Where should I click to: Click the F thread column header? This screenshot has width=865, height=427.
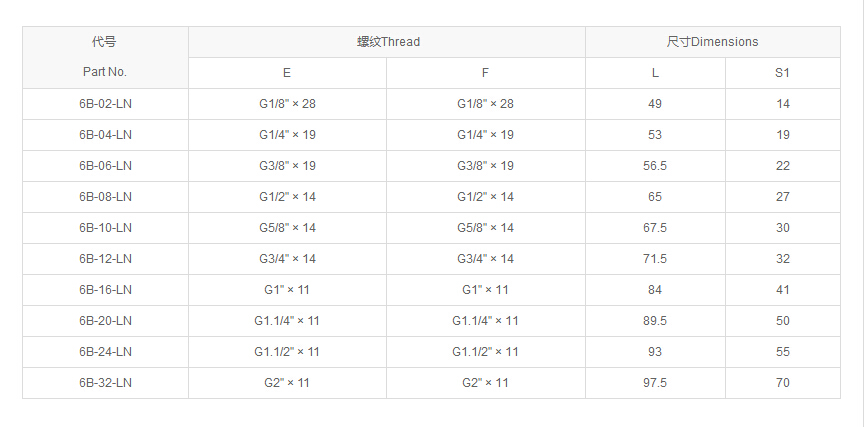485,73
